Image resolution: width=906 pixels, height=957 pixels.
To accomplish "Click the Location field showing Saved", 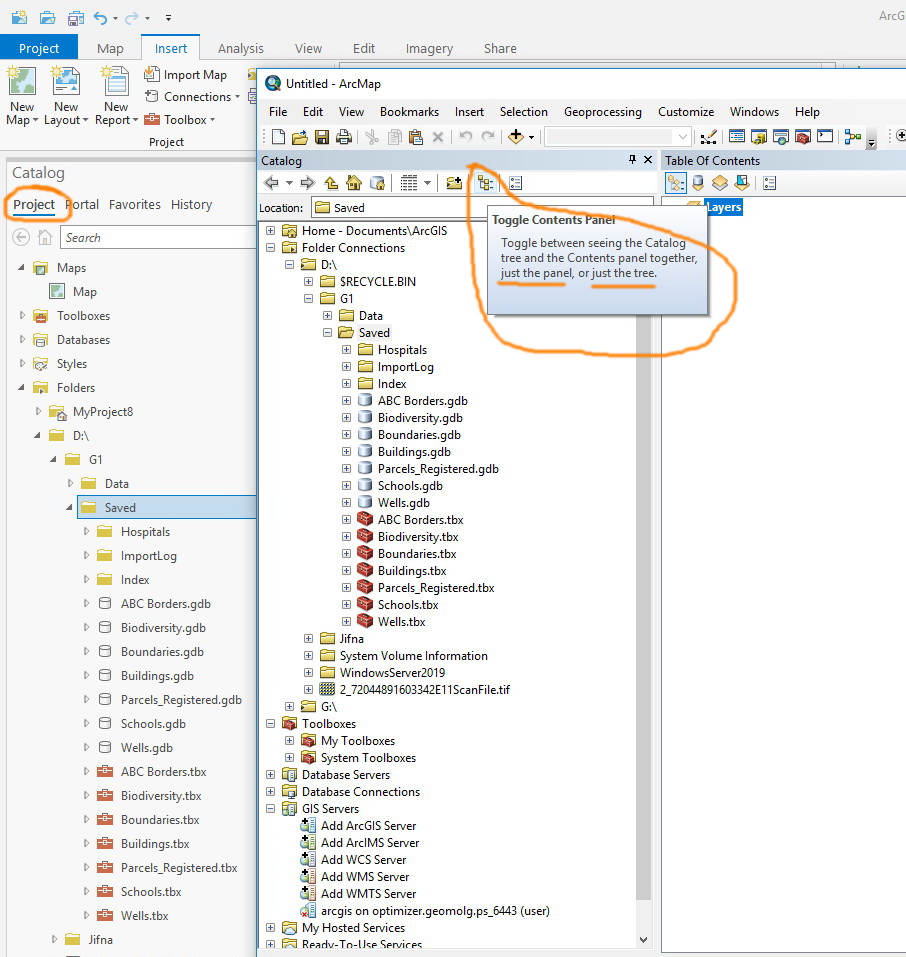I will click(482, 208).
